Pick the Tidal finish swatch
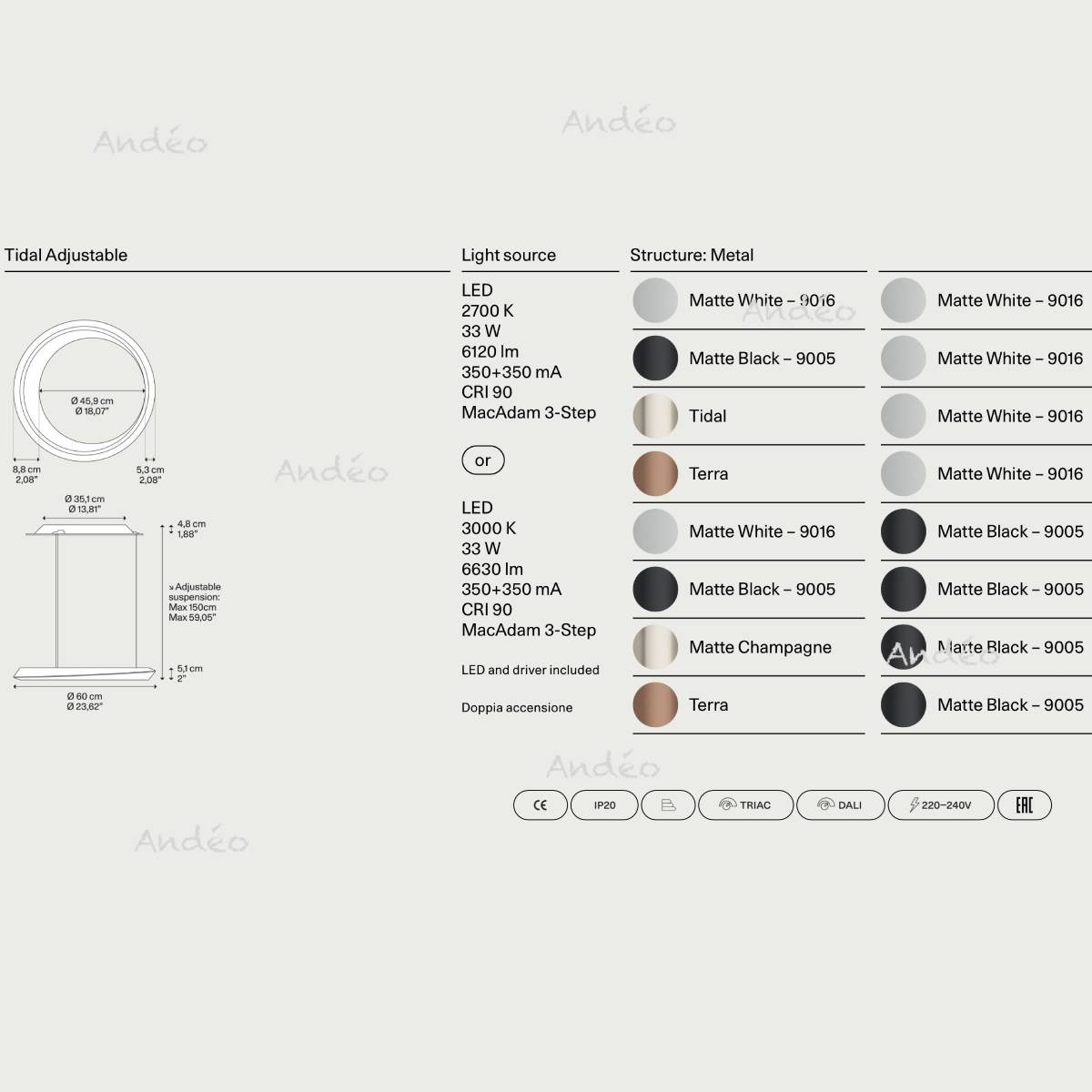Image resolution: width=1092 pixels, height=1092 pixels. [655, 416]
